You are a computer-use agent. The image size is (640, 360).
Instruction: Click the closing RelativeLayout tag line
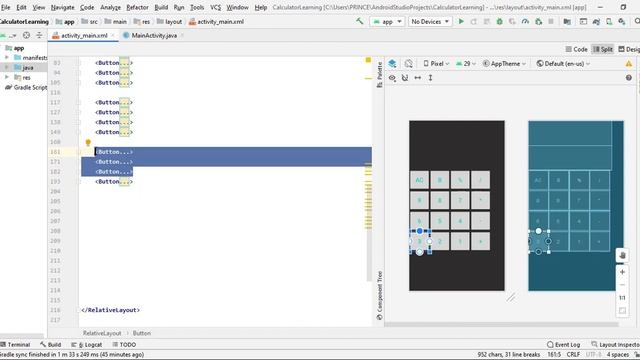click(110, 310)
